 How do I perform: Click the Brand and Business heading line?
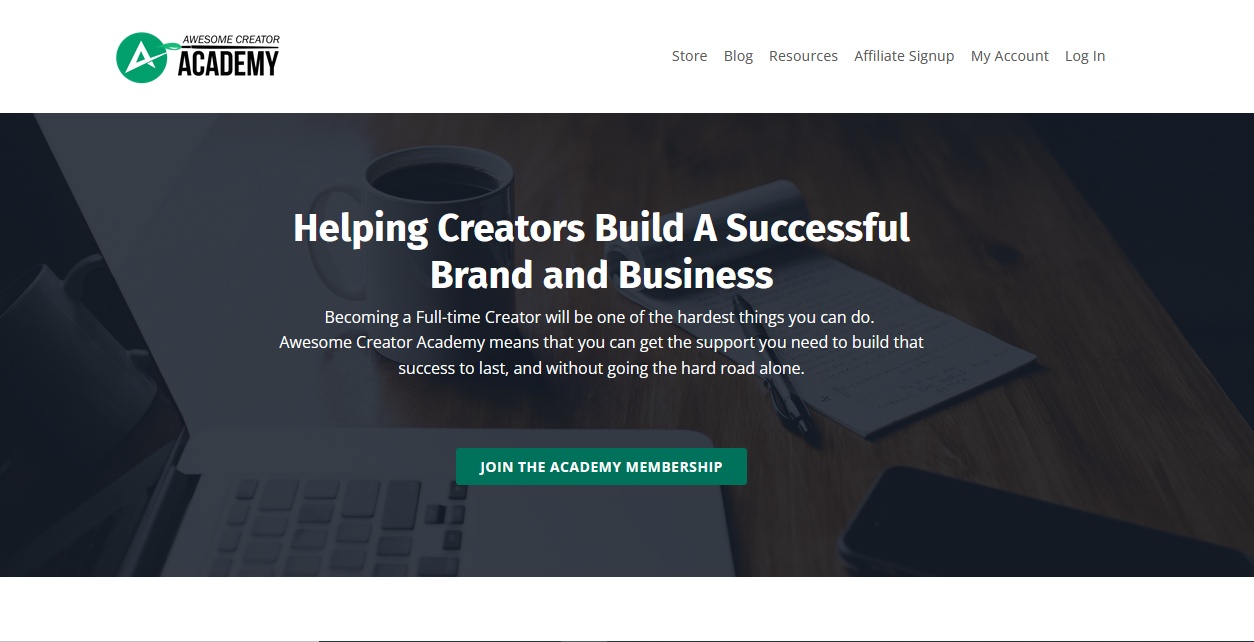[601, 274]
